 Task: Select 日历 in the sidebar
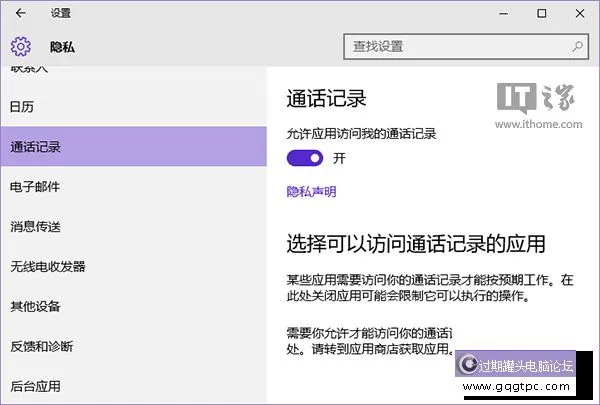[x=22, y=106]
